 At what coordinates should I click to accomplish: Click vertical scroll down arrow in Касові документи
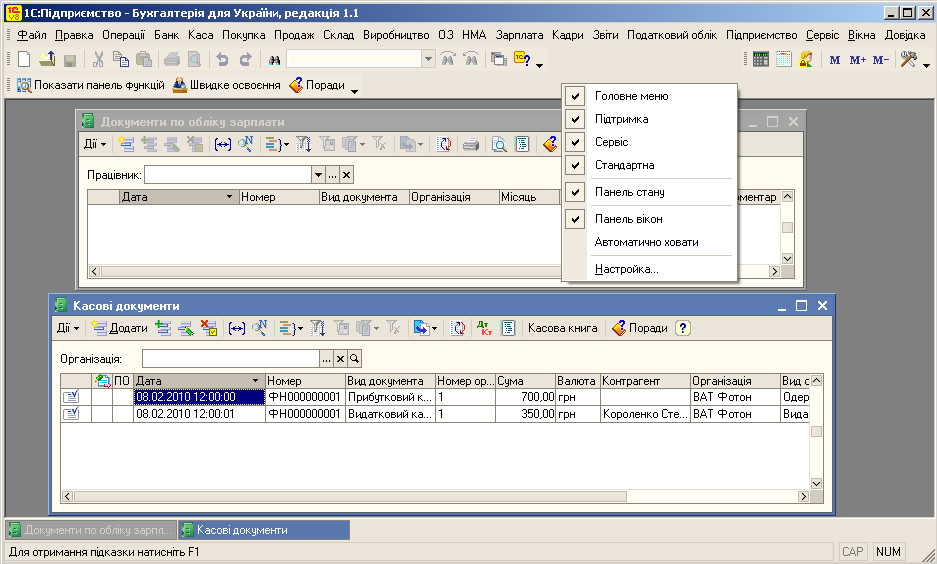pos(816,483)
